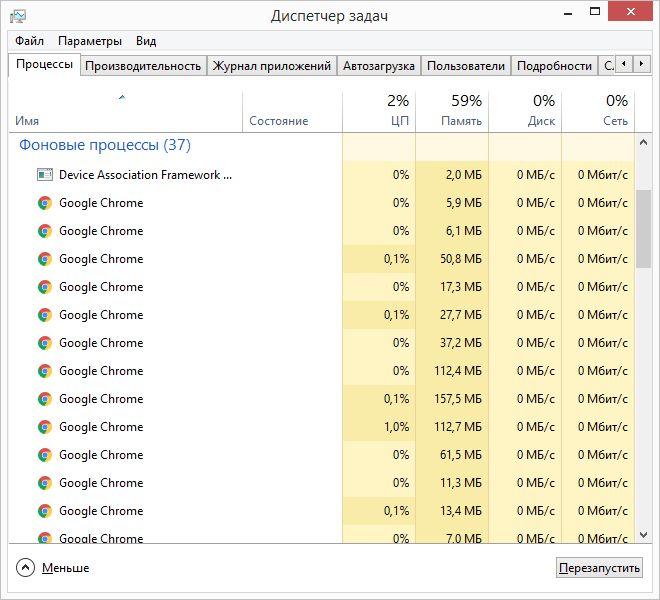Click the Chrome icon in 17,3 МБ row
660x600 pixels.
click(45, 287)
